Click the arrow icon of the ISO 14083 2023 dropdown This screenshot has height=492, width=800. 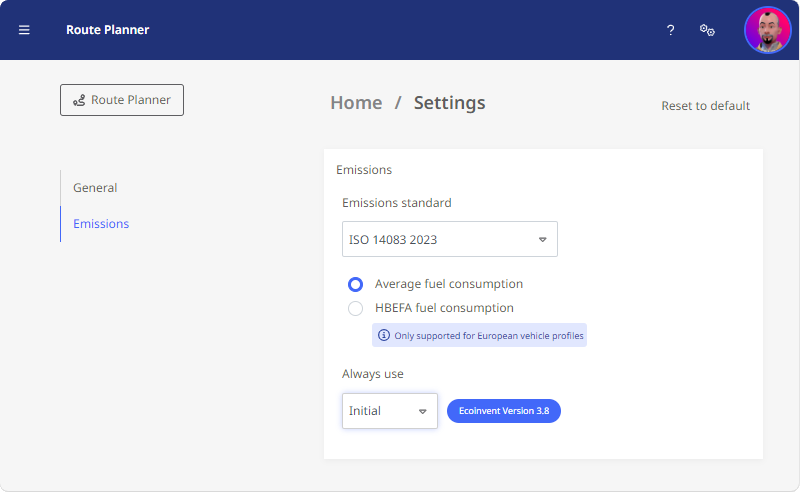(542, 239)
